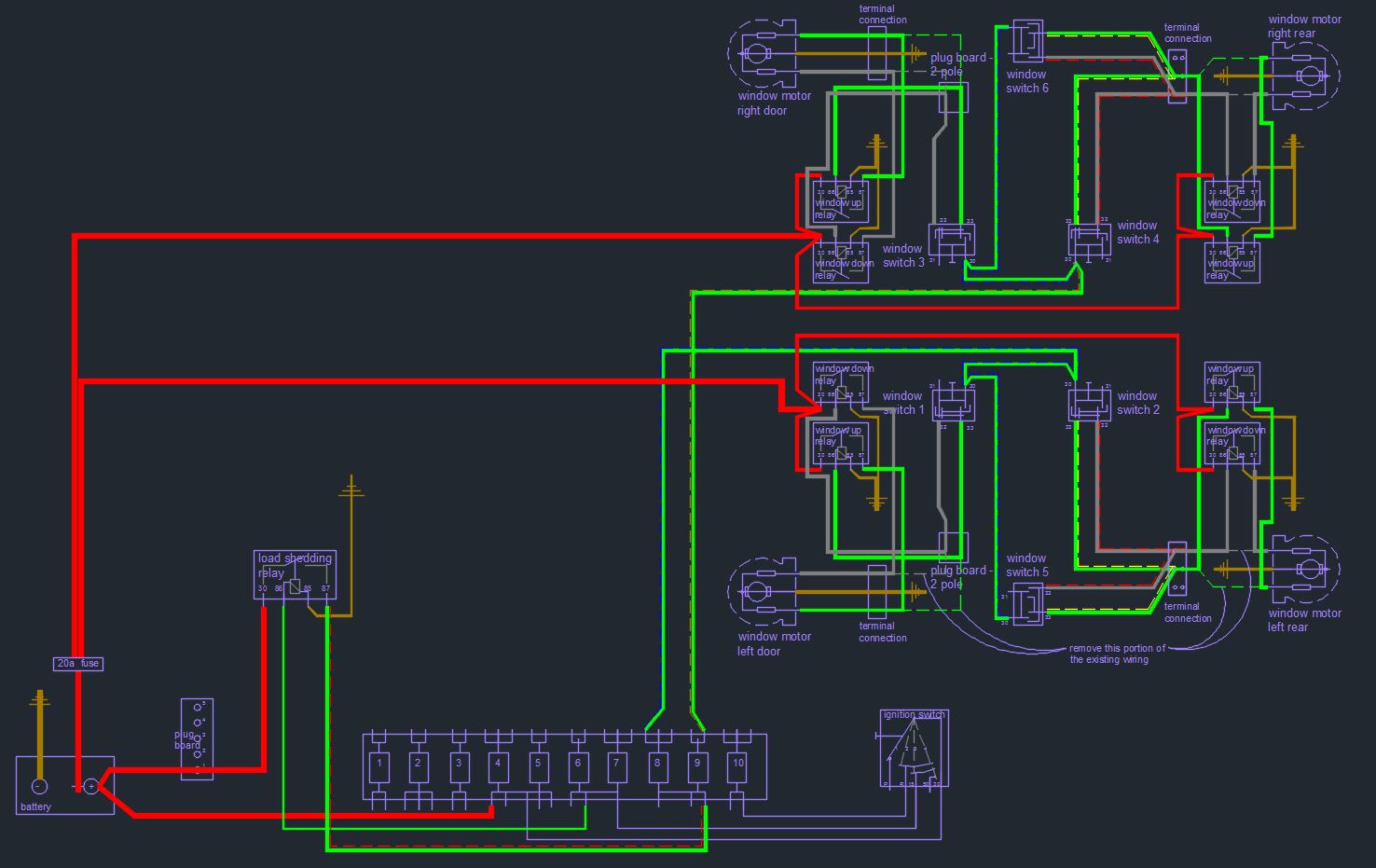Select window down relay in left door circuit
This screenshot has height=868, width=1376.
point(841,383)
